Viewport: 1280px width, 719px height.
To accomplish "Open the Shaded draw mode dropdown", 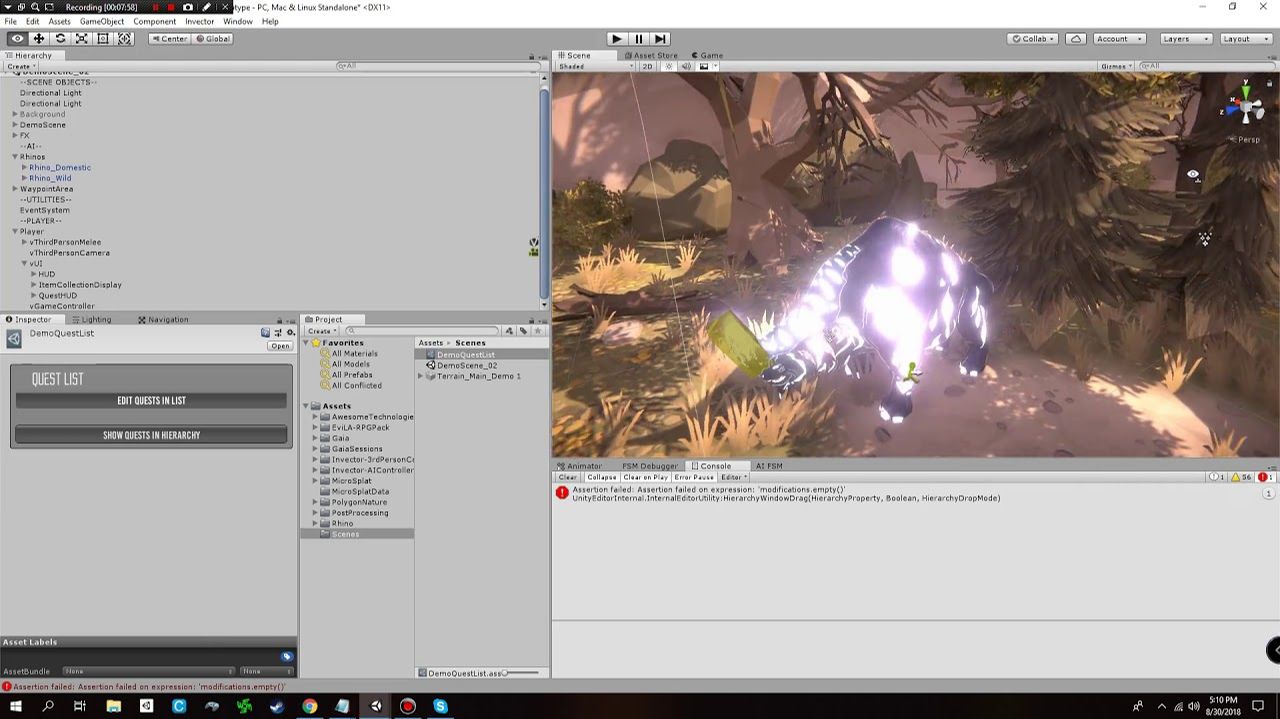I will tap(595, 67).
